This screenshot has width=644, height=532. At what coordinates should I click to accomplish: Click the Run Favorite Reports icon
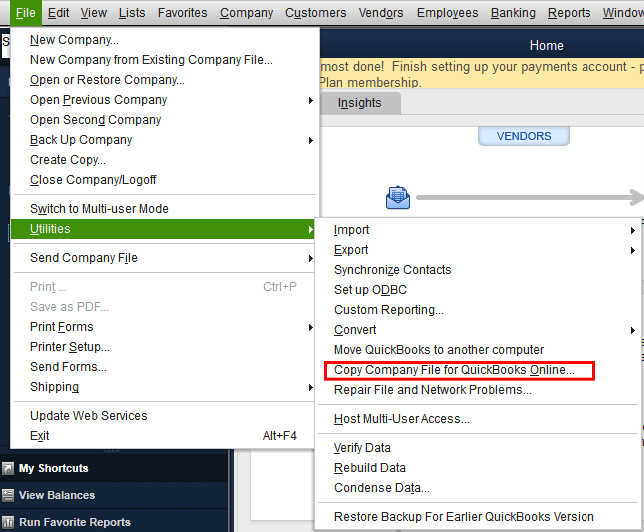click(8, 522)
